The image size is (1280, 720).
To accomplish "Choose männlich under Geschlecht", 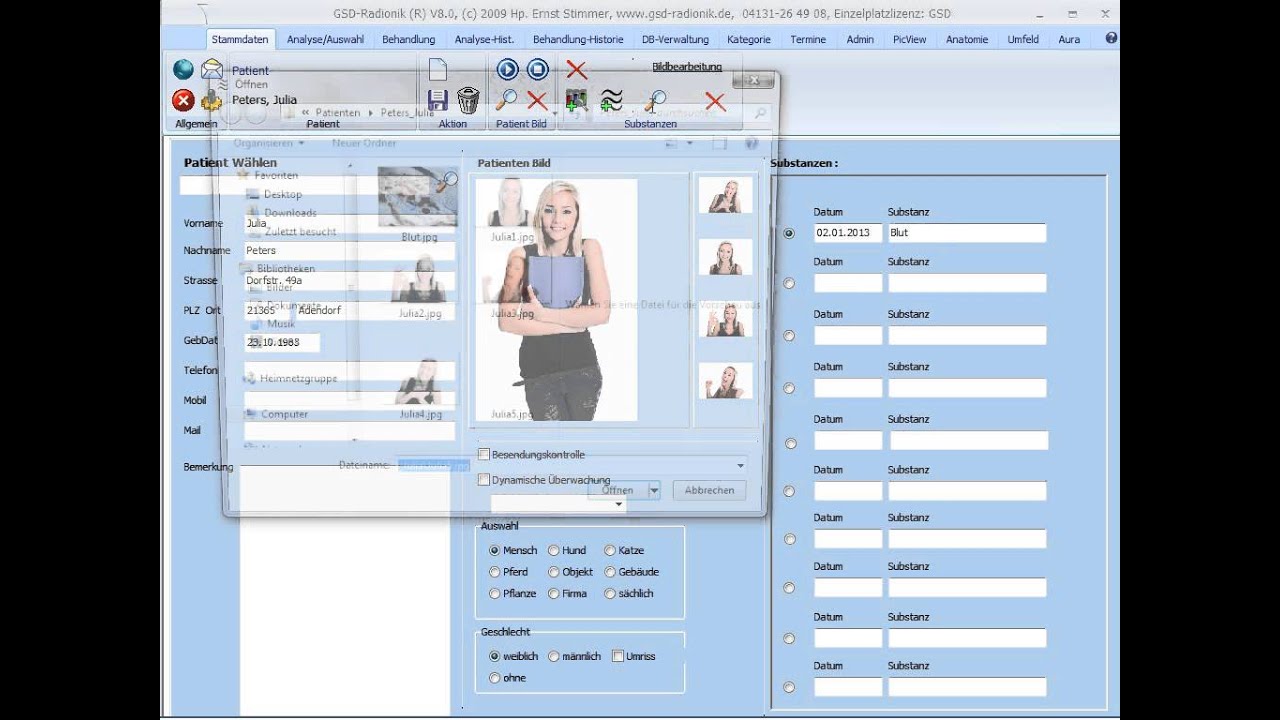I will 553,656.
